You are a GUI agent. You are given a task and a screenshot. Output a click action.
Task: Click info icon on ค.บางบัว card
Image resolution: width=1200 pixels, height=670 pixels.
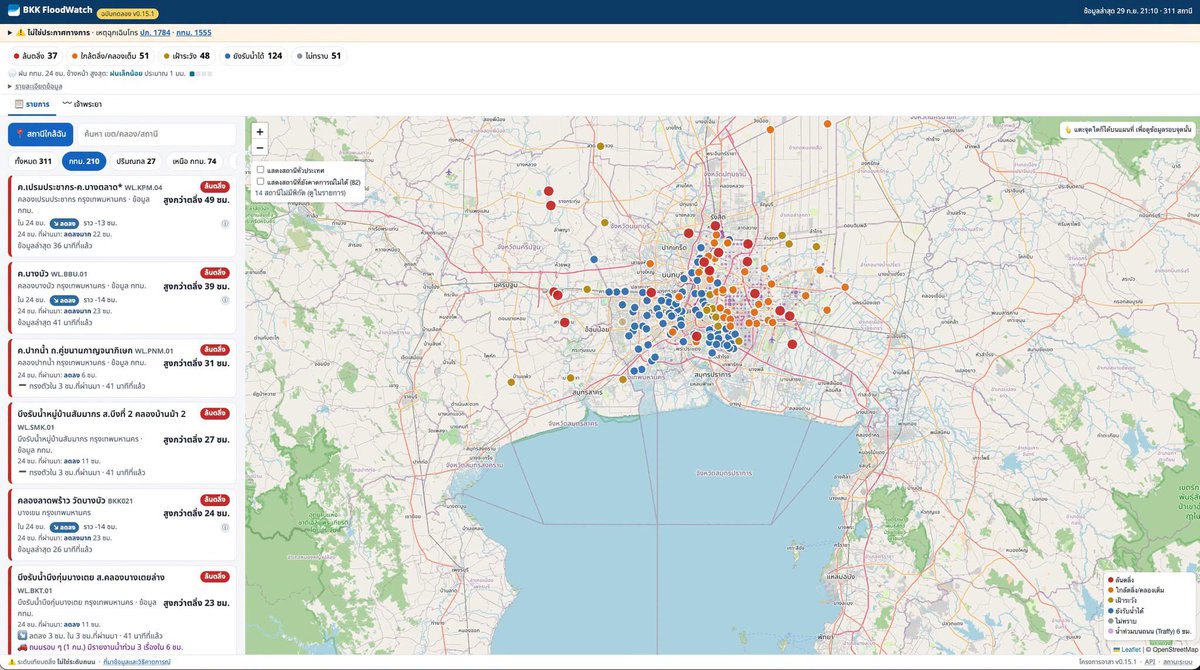tap(225, 300)
